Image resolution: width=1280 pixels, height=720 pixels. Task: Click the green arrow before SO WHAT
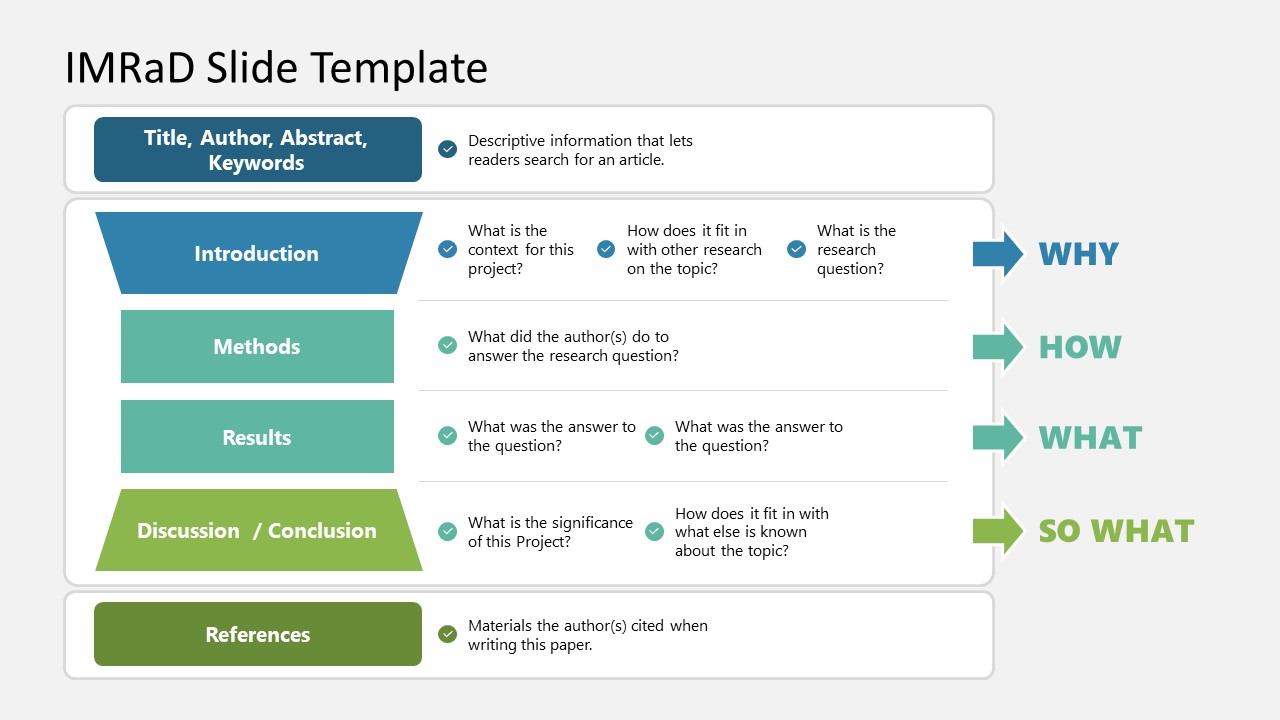point(998,531)
